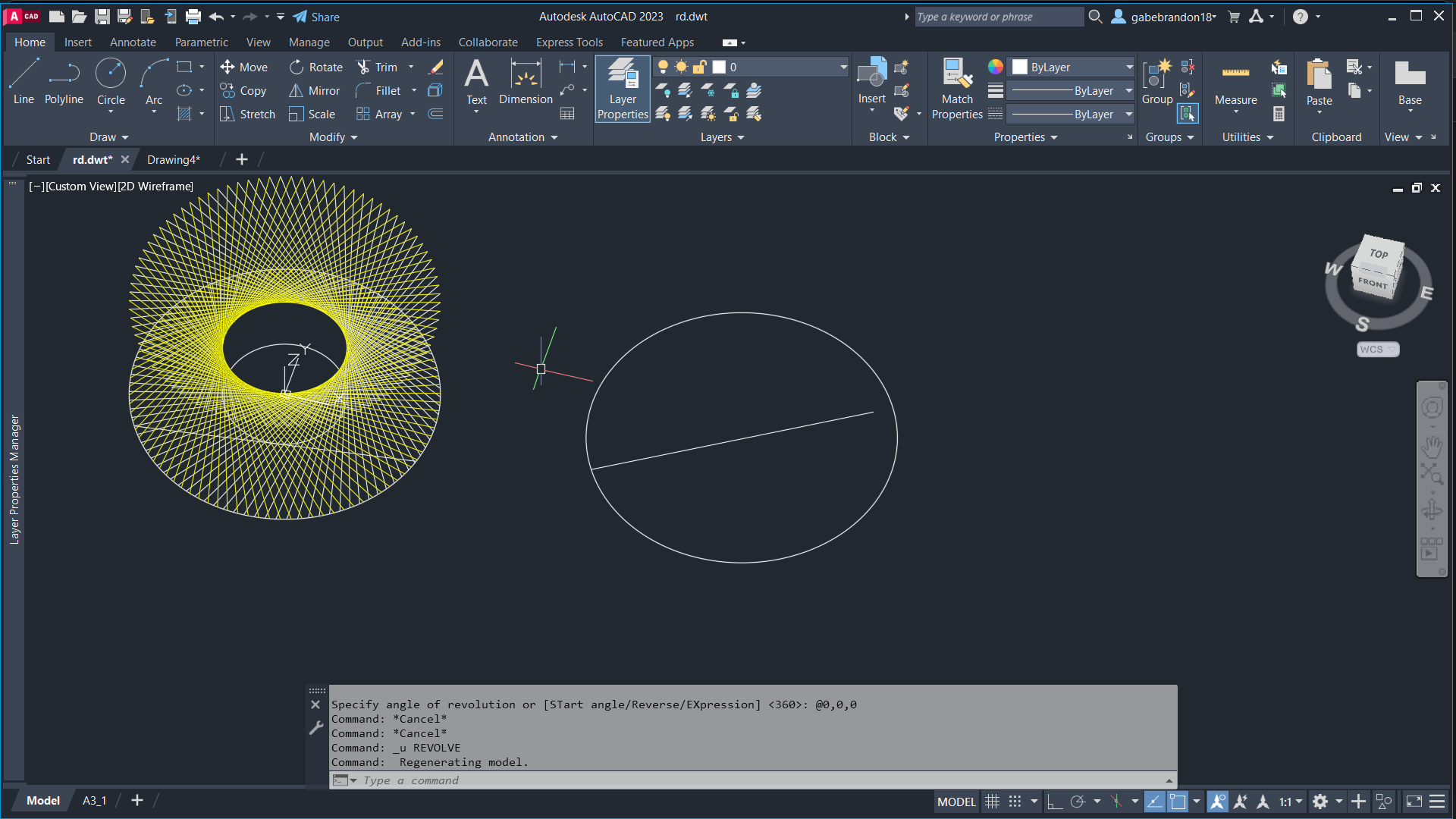Toggle Ortho mode in status bar
Screen dimensions: 1456x819
coord(1054,802)
